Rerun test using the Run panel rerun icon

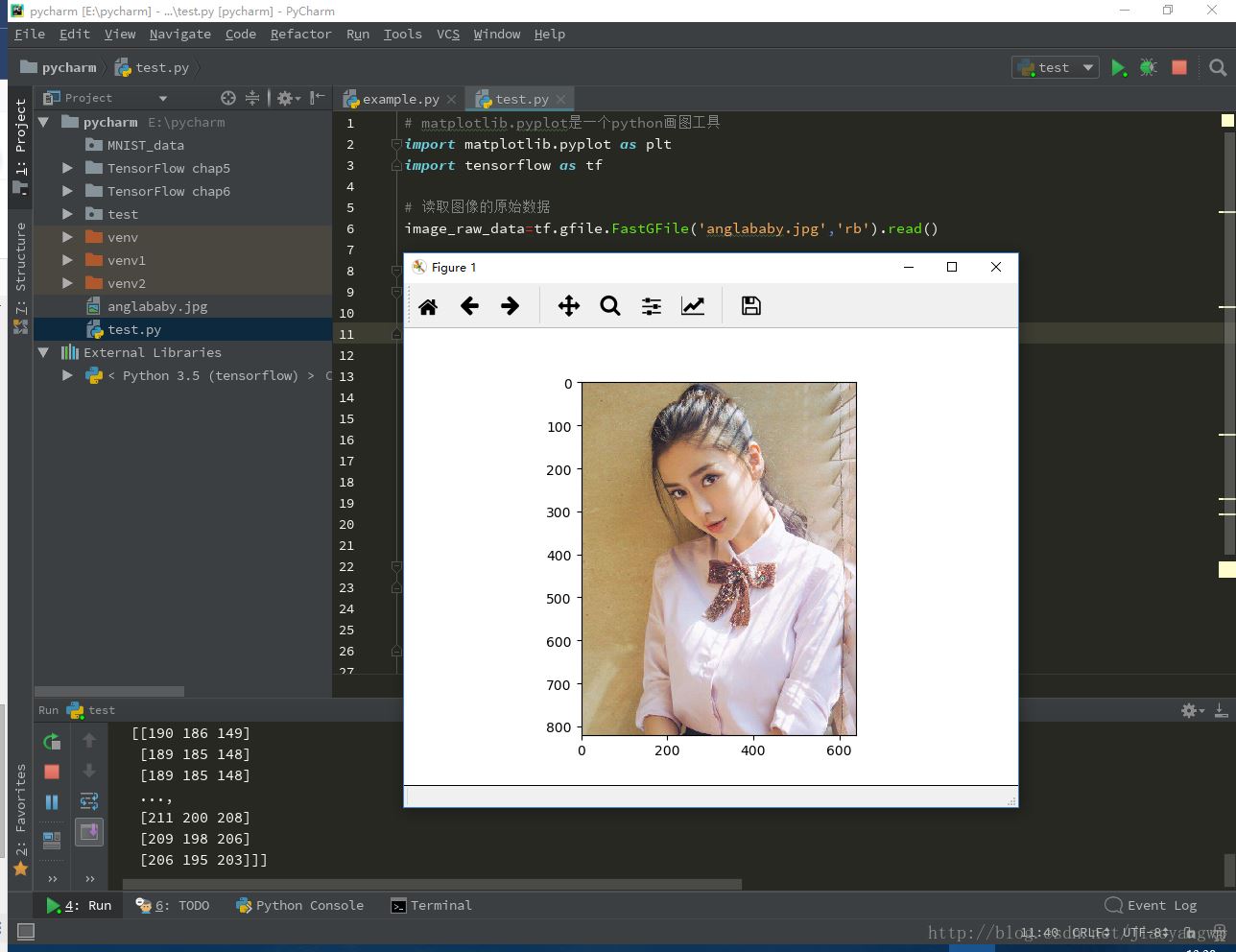point(52,741)
